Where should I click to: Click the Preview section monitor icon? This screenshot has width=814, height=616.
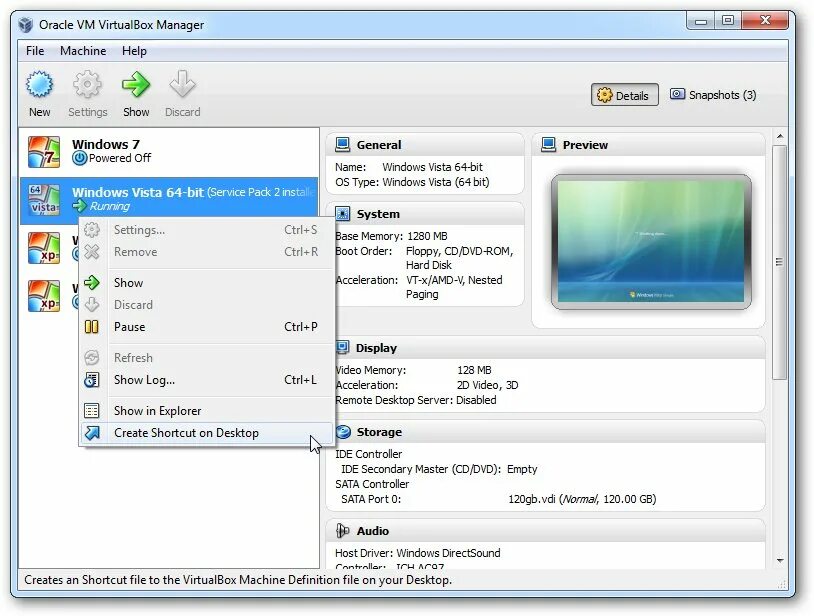coord(548,145)
